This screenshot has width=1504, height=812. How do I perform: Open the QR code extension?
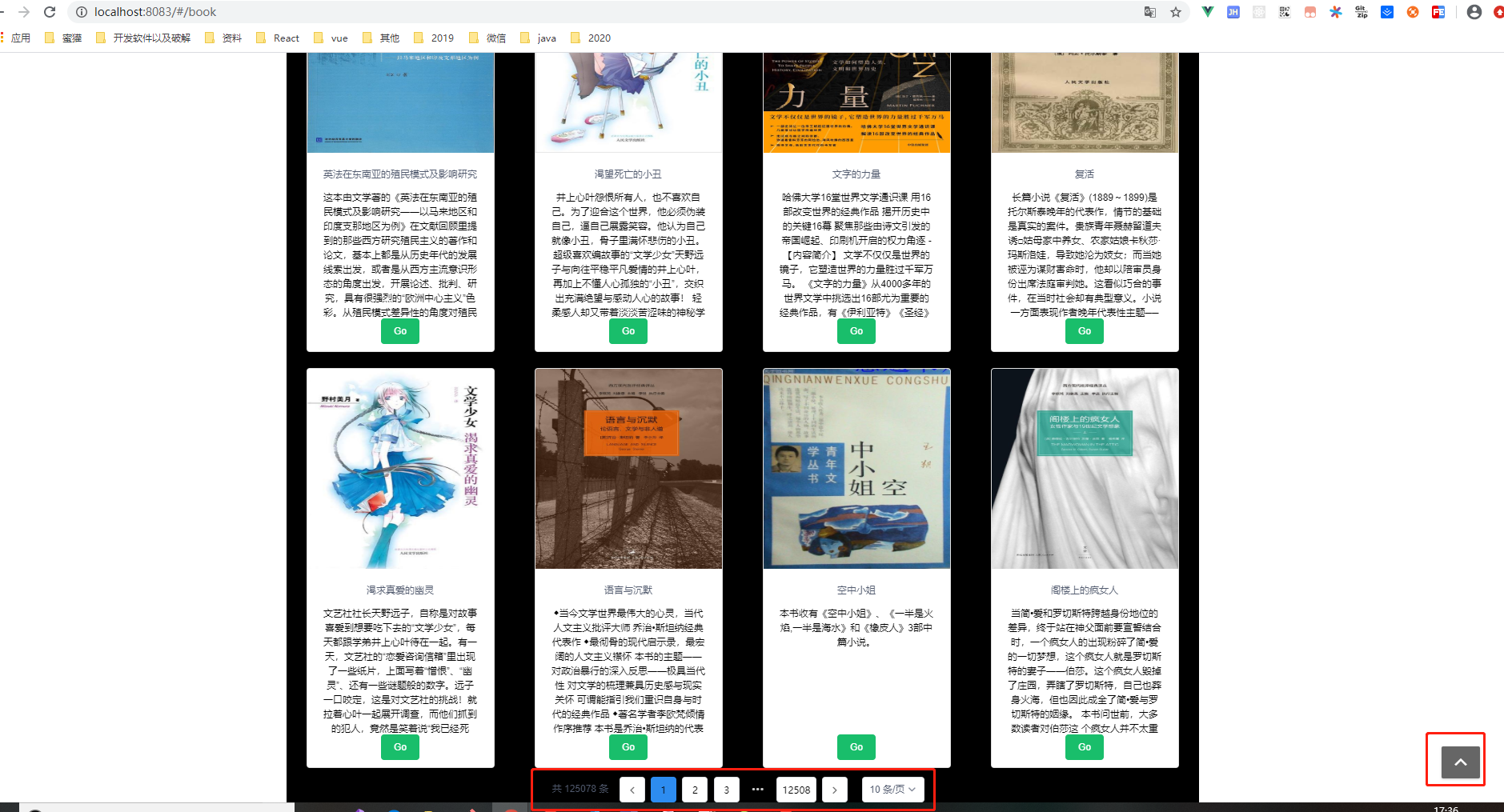[x=1285, y=12]
